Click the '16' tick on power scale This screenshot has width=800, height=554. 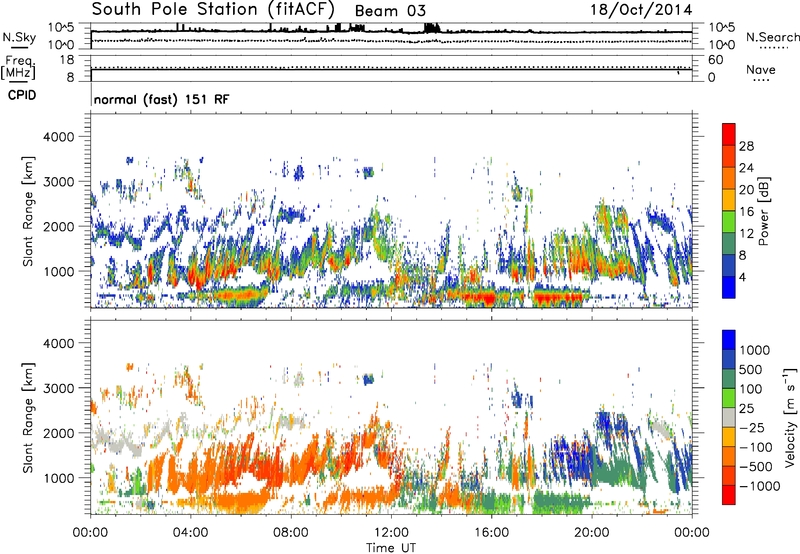point(746,212)
